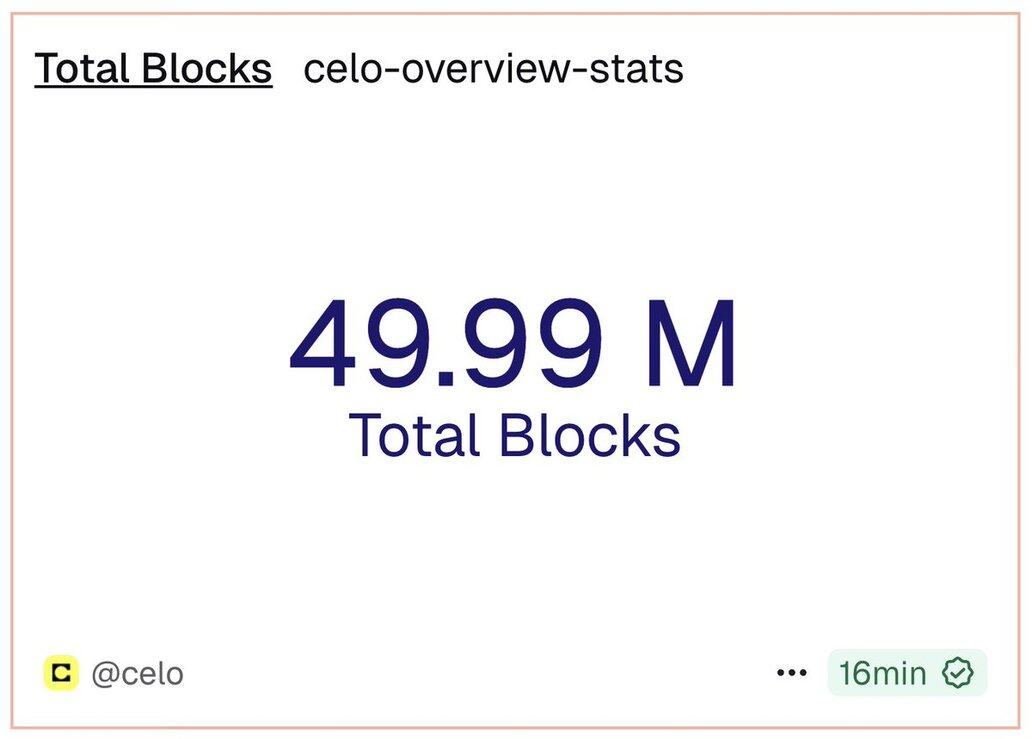Image resolution: width=1032 pixels, height=739 pixels.
Task: Click the 16min refresh time text
Action: [883, 674]
